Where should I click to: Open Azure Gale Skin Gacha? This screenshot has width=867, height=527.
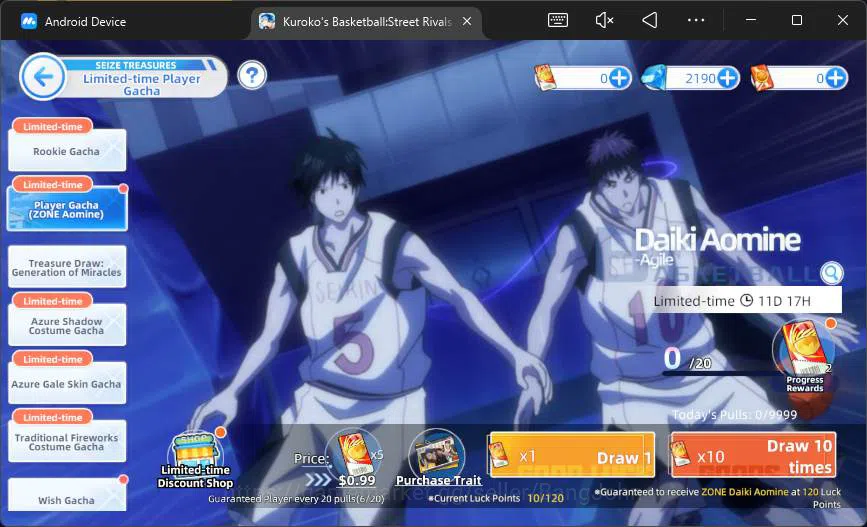click(x=67, y=383)
